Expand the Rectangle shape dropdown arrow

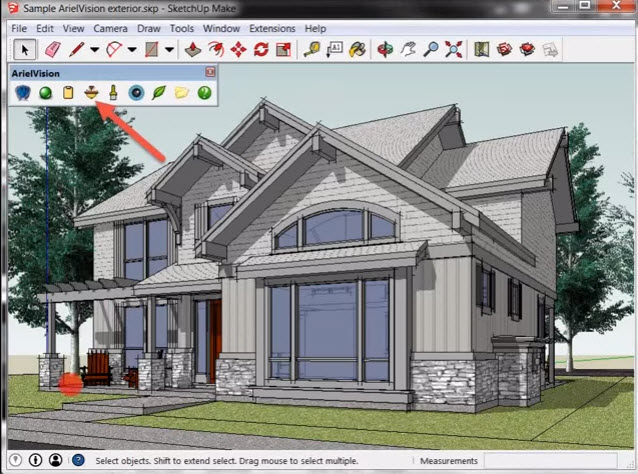169,49
